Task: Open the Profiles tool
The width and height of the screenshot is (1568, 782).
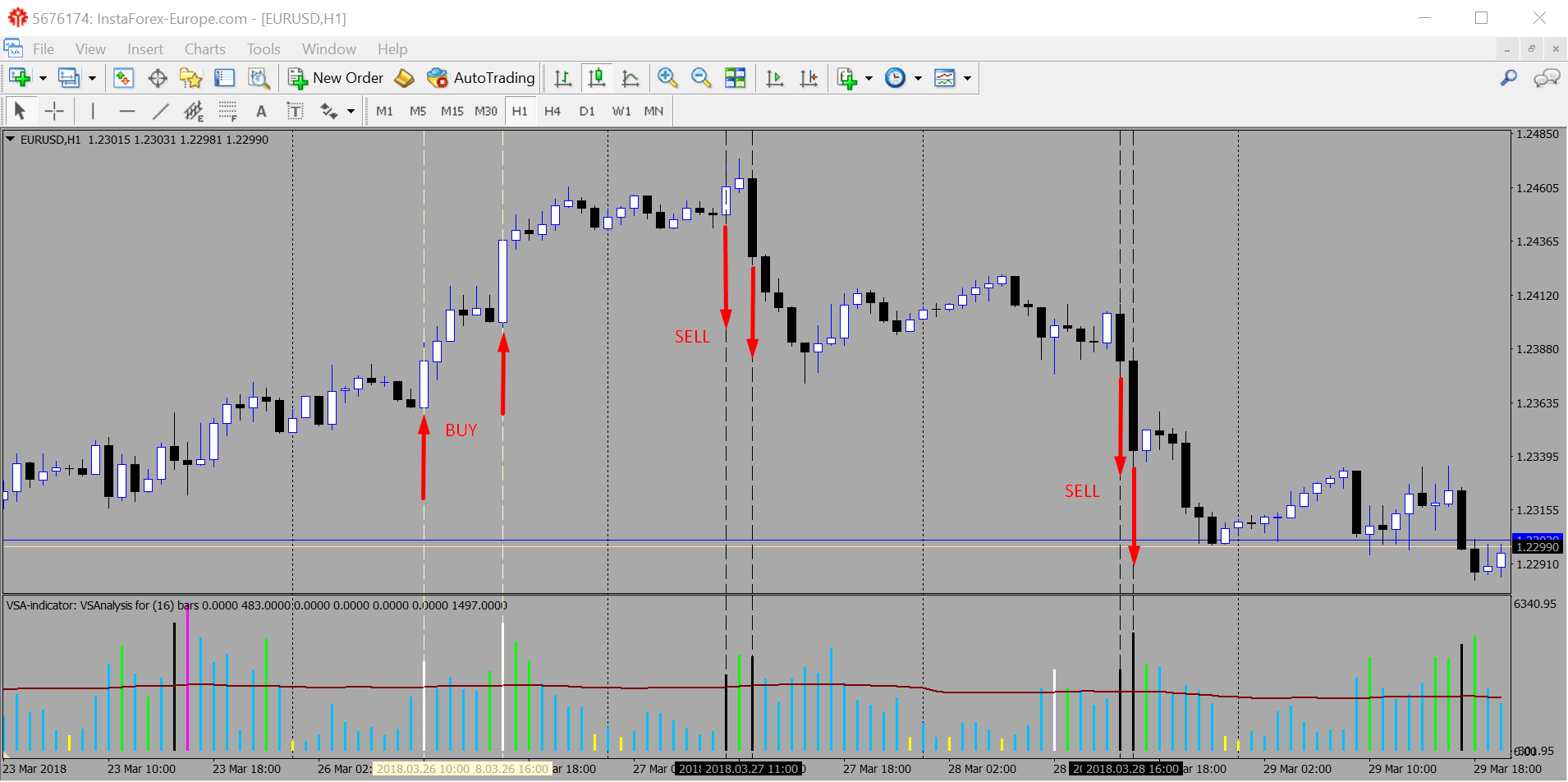Action: 69,78
